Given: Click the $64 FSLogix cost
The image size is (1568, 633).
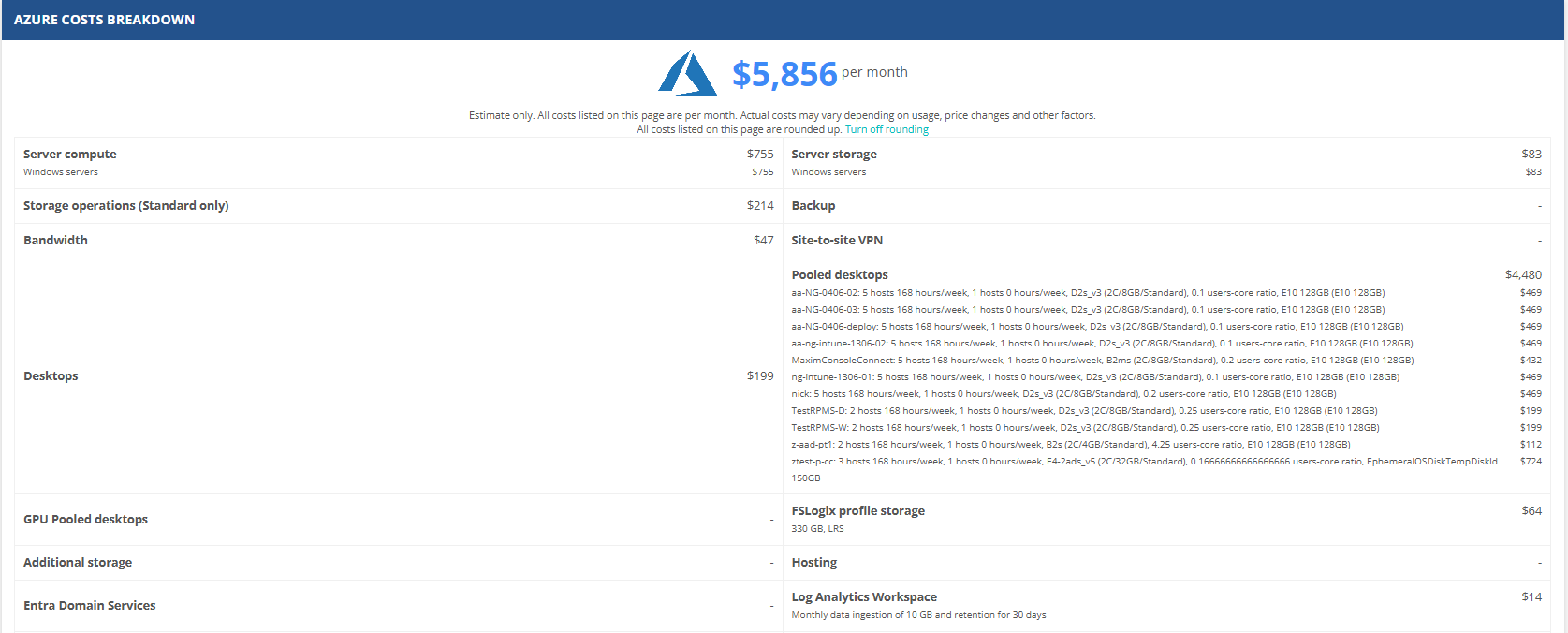Looking at the screenshot, I should pyautogui.click(x=1531, y=510).
